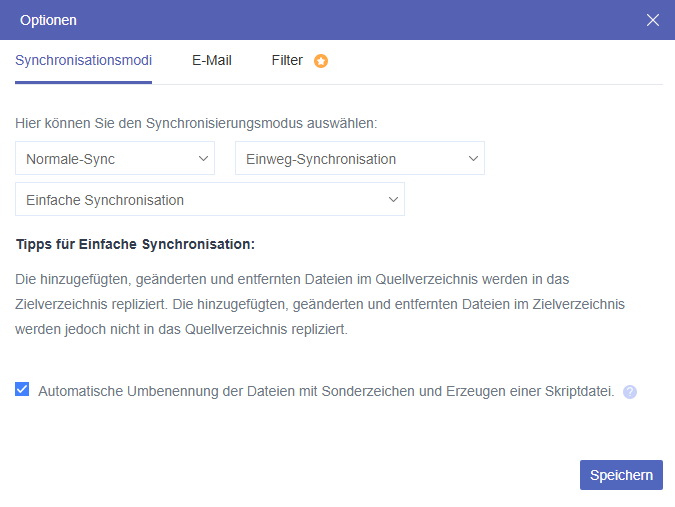Click the purple dialog title bar
The image size is (675, 507).
coord(340,20)
